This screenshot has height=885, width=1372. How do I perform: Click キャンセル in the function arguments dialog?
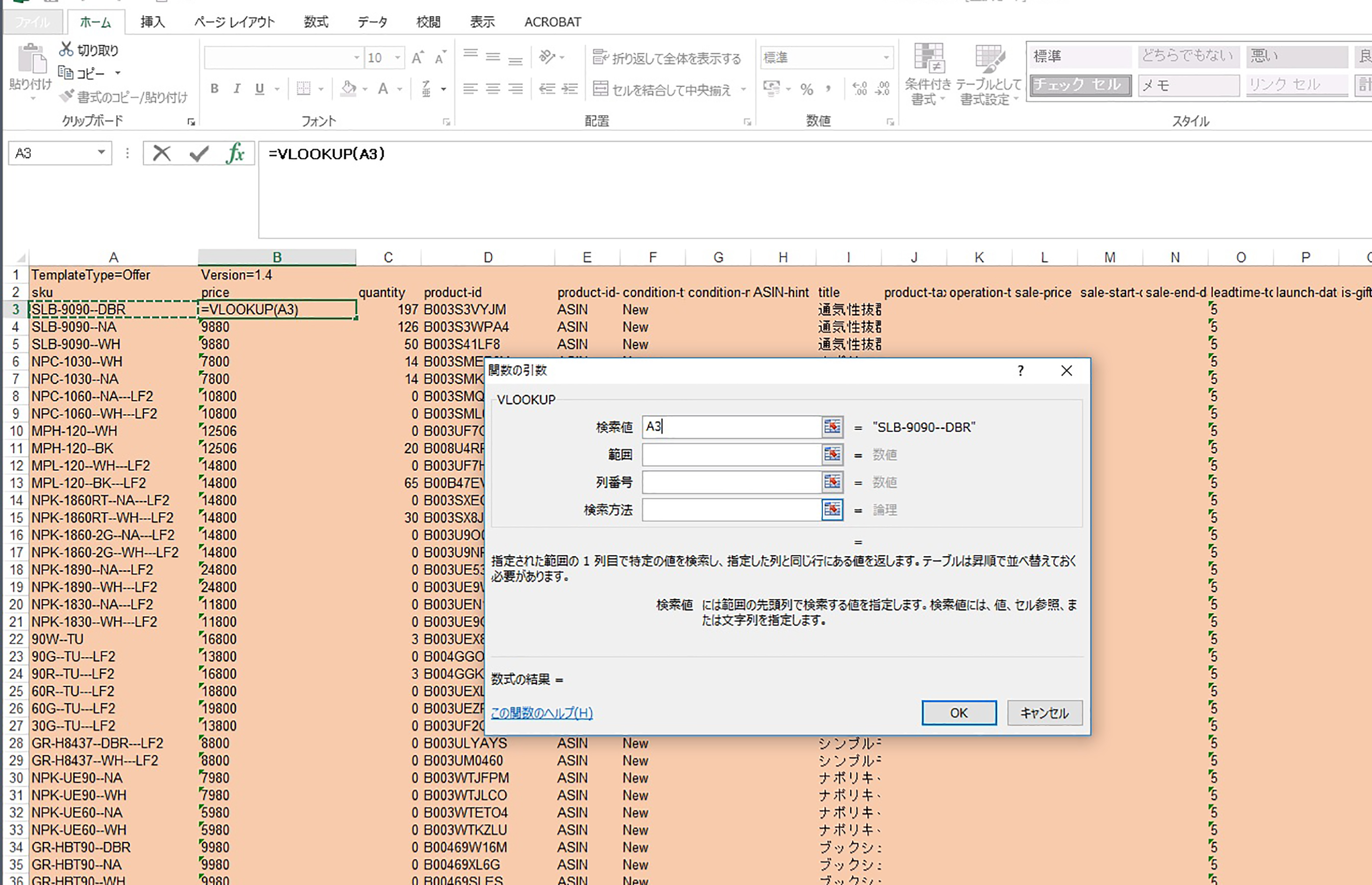pos(1045,713)
